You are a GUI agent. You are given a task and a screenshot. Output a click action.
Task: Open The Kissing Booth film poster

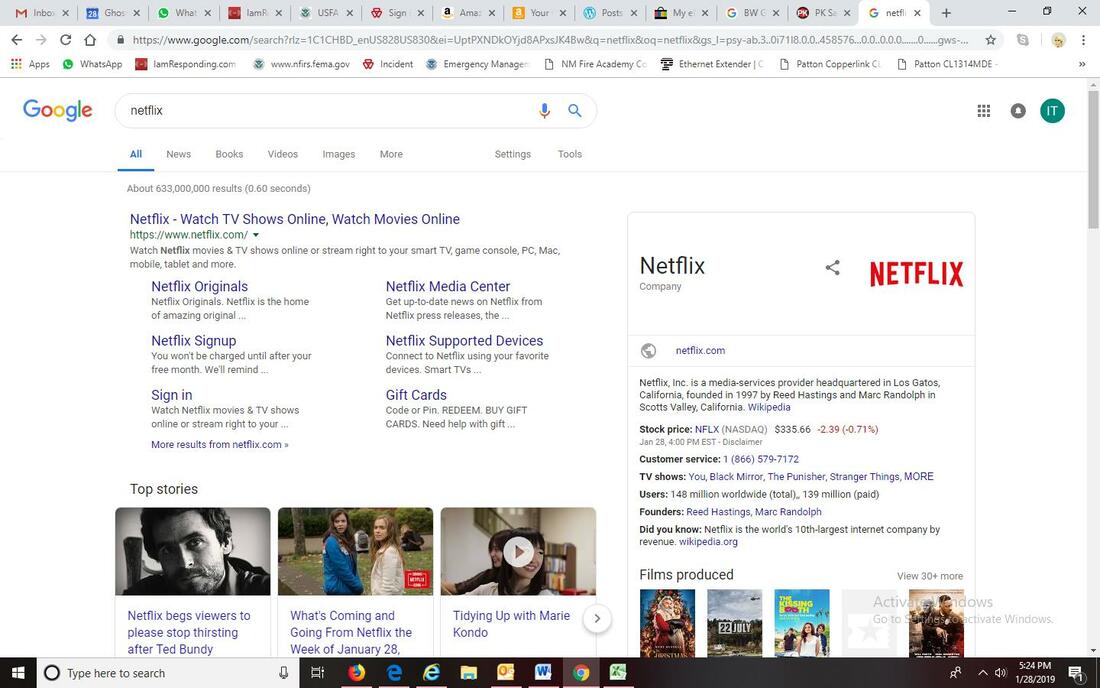pyautogui.click(x=802, y=623)
